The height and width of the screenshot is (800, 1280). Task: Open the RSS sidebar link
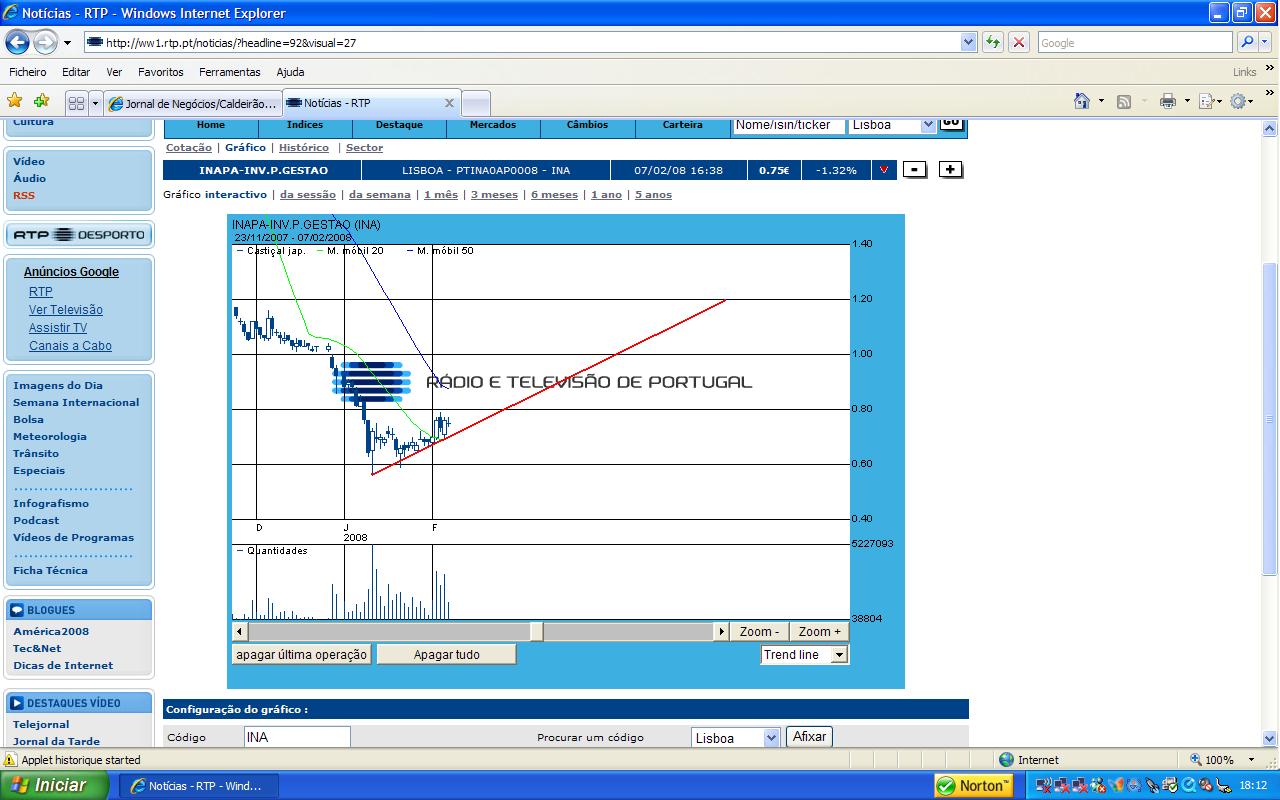24,195
